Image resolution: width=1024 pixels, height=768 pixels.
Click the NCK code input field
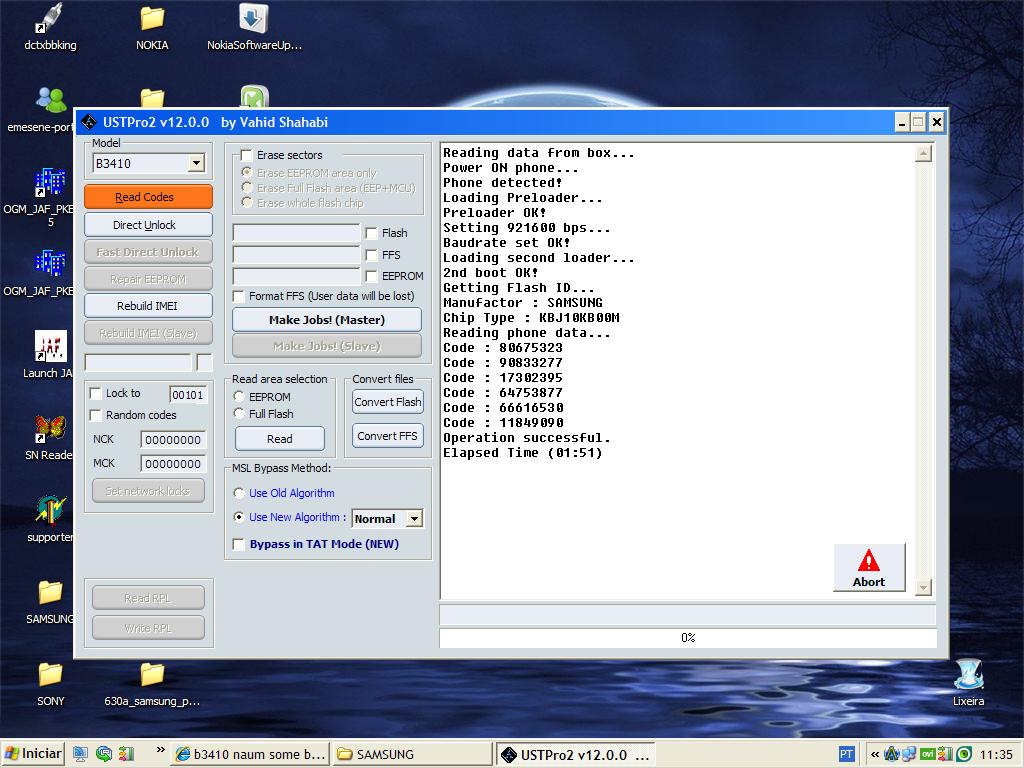(x=173, y=440)
